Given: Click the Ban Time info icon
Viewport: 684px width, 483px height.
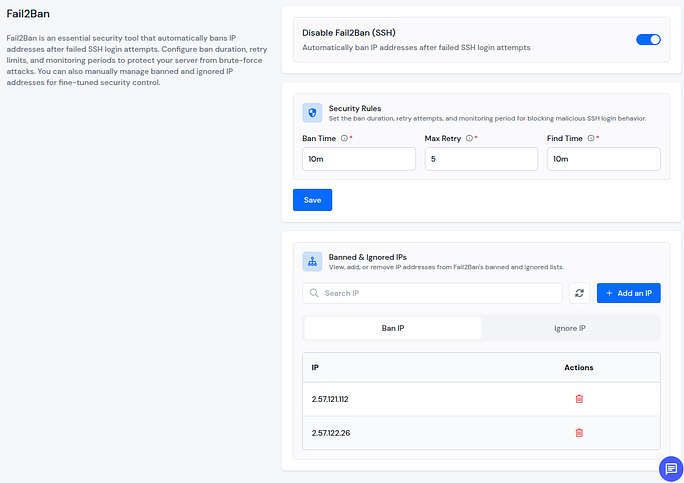Looking at the screenshot, I should [x=344, y=138].
